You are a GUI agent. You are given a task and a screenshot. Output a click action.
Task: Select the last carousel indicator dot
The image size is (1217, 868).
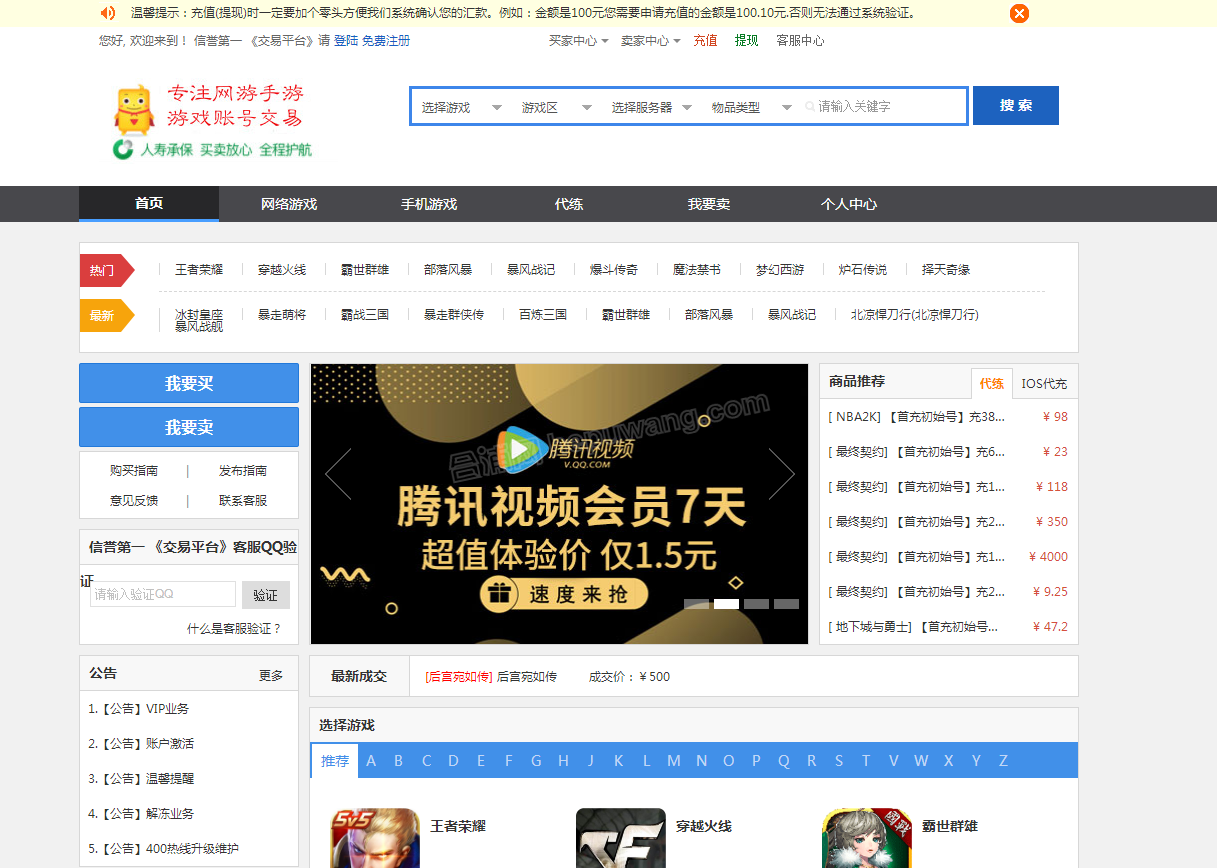pyautogui.click(x=786, y=604)
